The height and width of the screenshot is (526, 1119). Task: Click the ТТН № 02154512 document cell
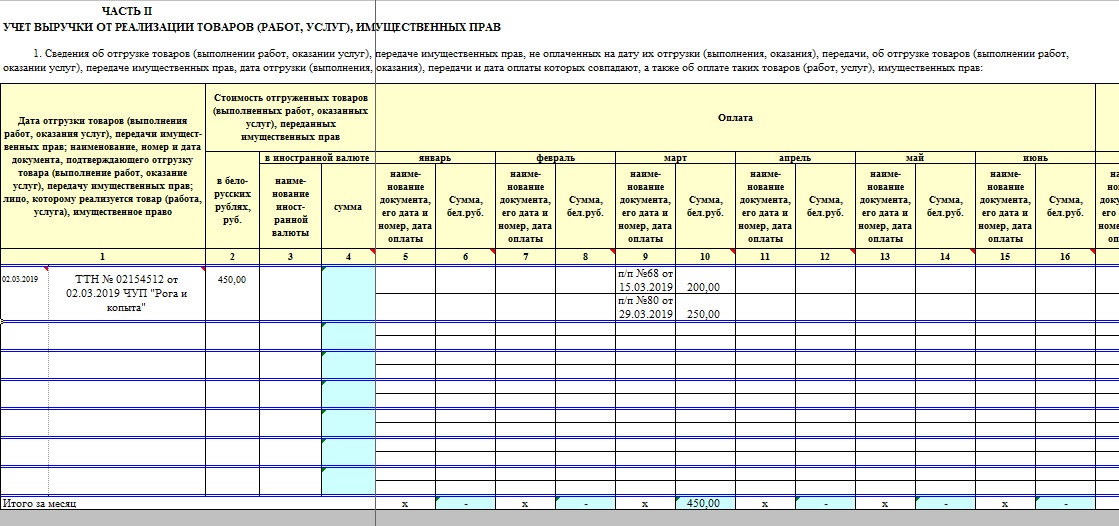[x=127, y=293]
